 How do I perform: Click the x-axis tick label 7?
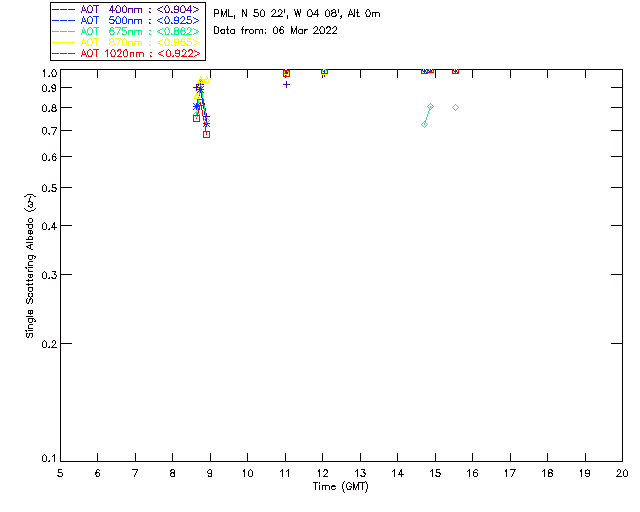(135, 473)
